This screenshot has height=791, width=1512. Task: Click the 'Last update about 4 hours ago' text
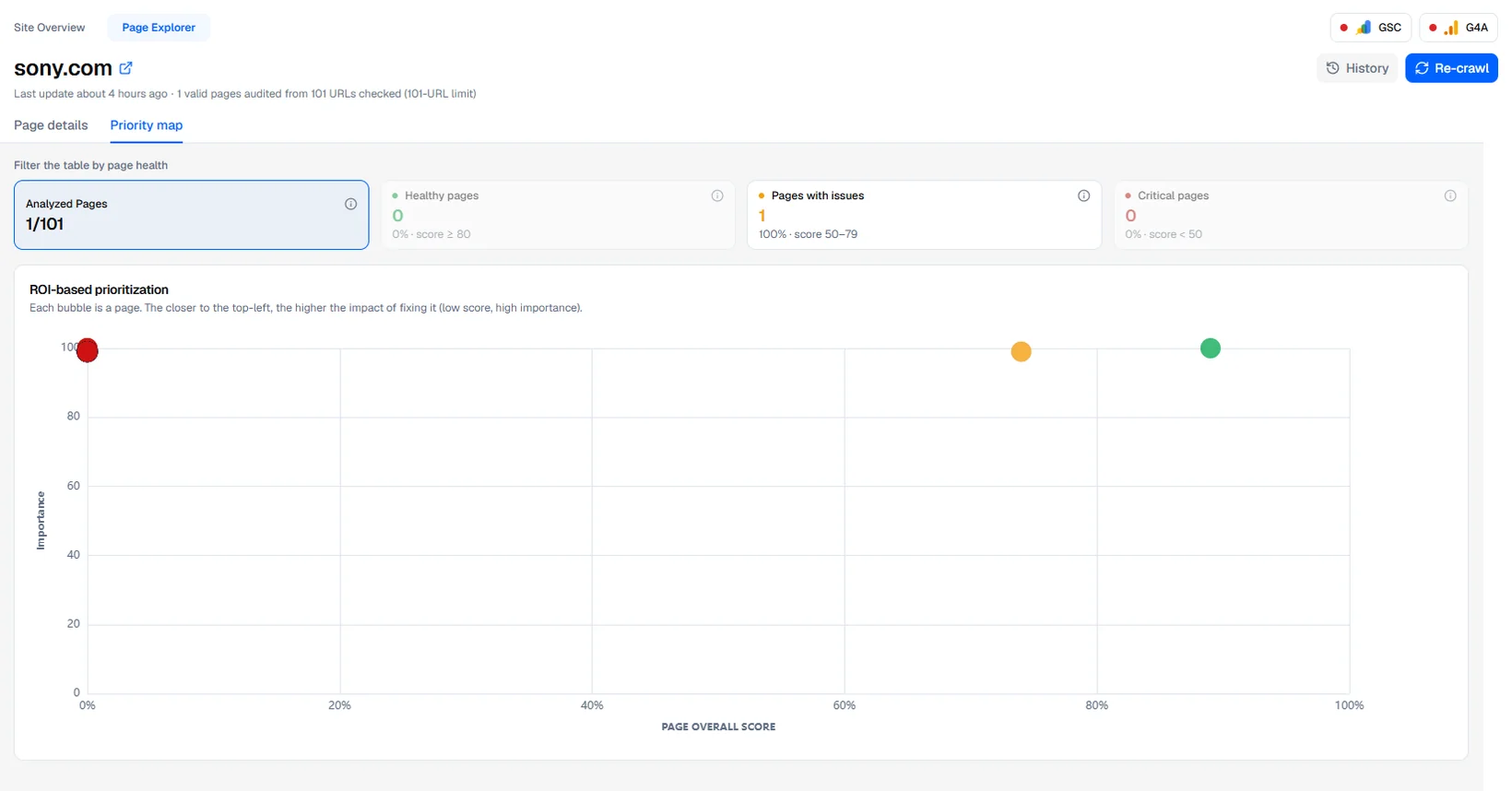90,94
